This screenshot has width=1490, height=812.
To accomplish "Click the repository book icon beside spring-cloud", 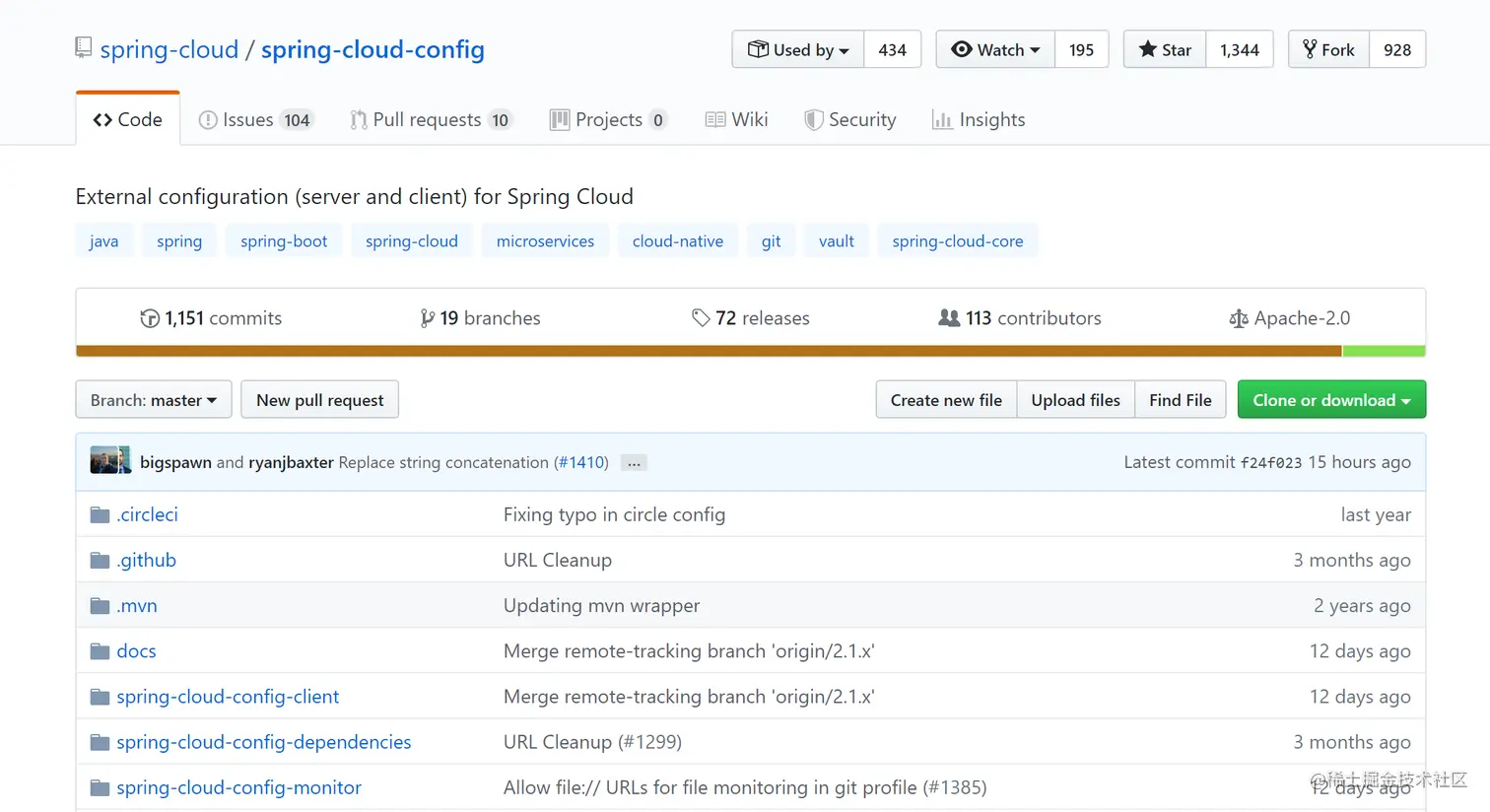I will pos(84,47).
